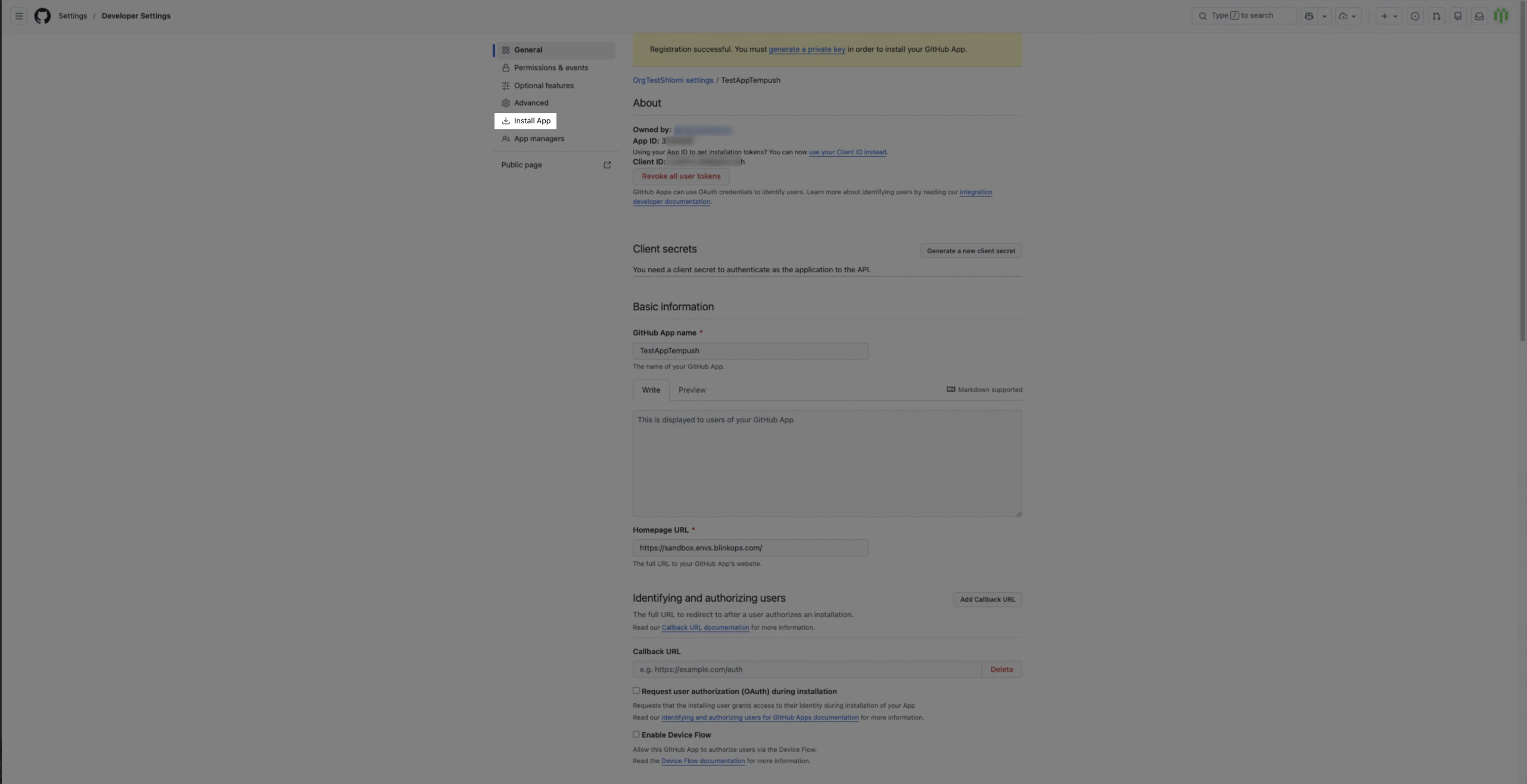
Task: Switch to the Preview tab
Action: coord(692,390)
